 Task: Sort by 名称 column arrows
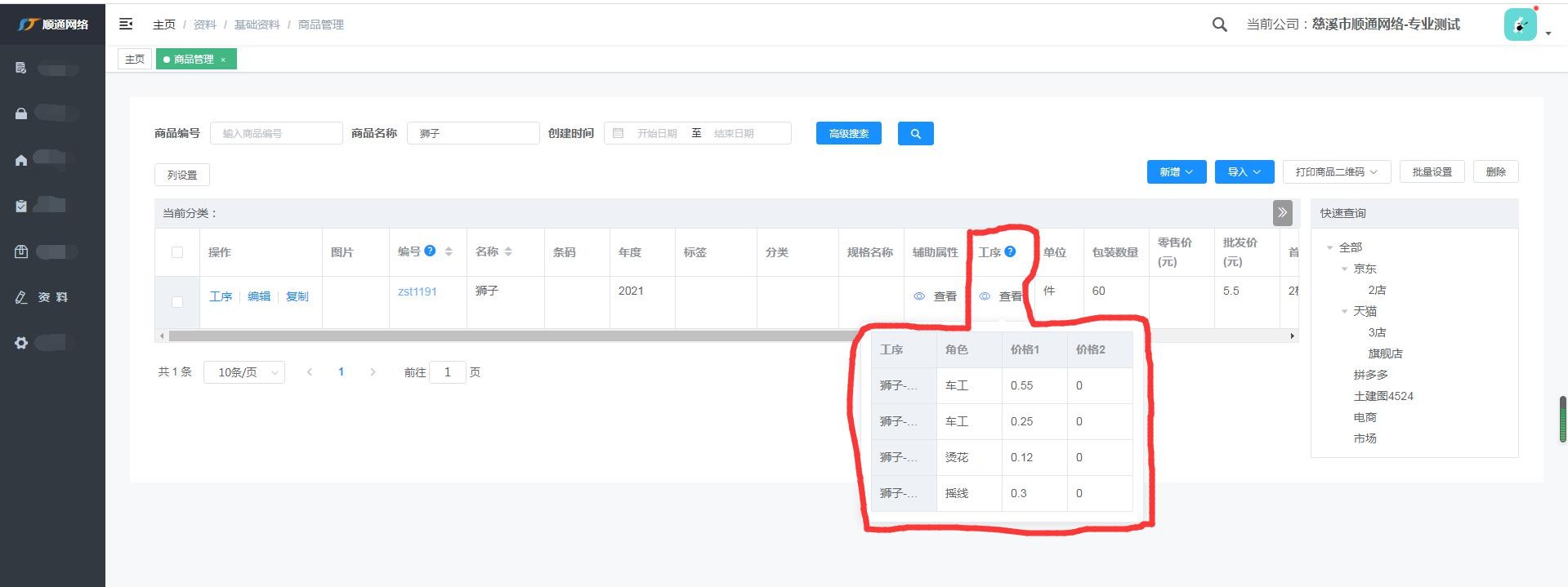click(x=508, y=251)
